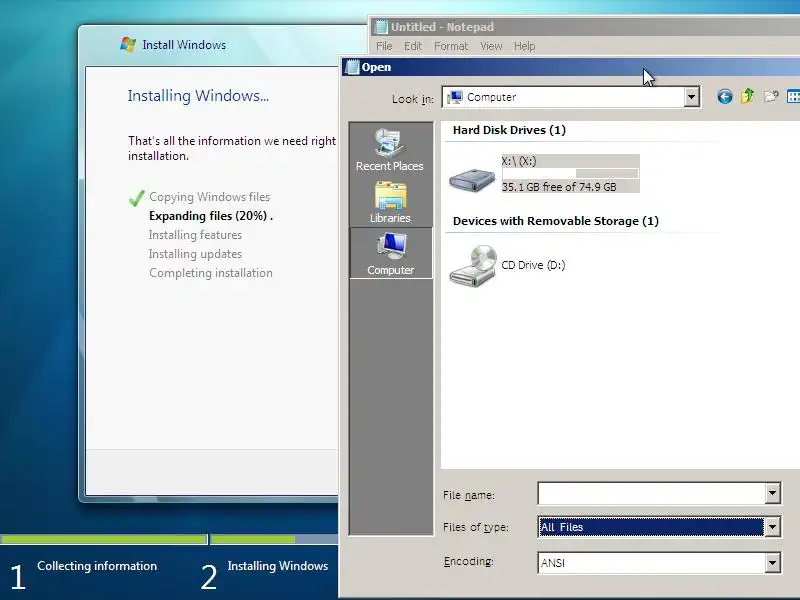The image size is (800, 600).
Task: Open Notepad's Help menu
Action: 524,46
